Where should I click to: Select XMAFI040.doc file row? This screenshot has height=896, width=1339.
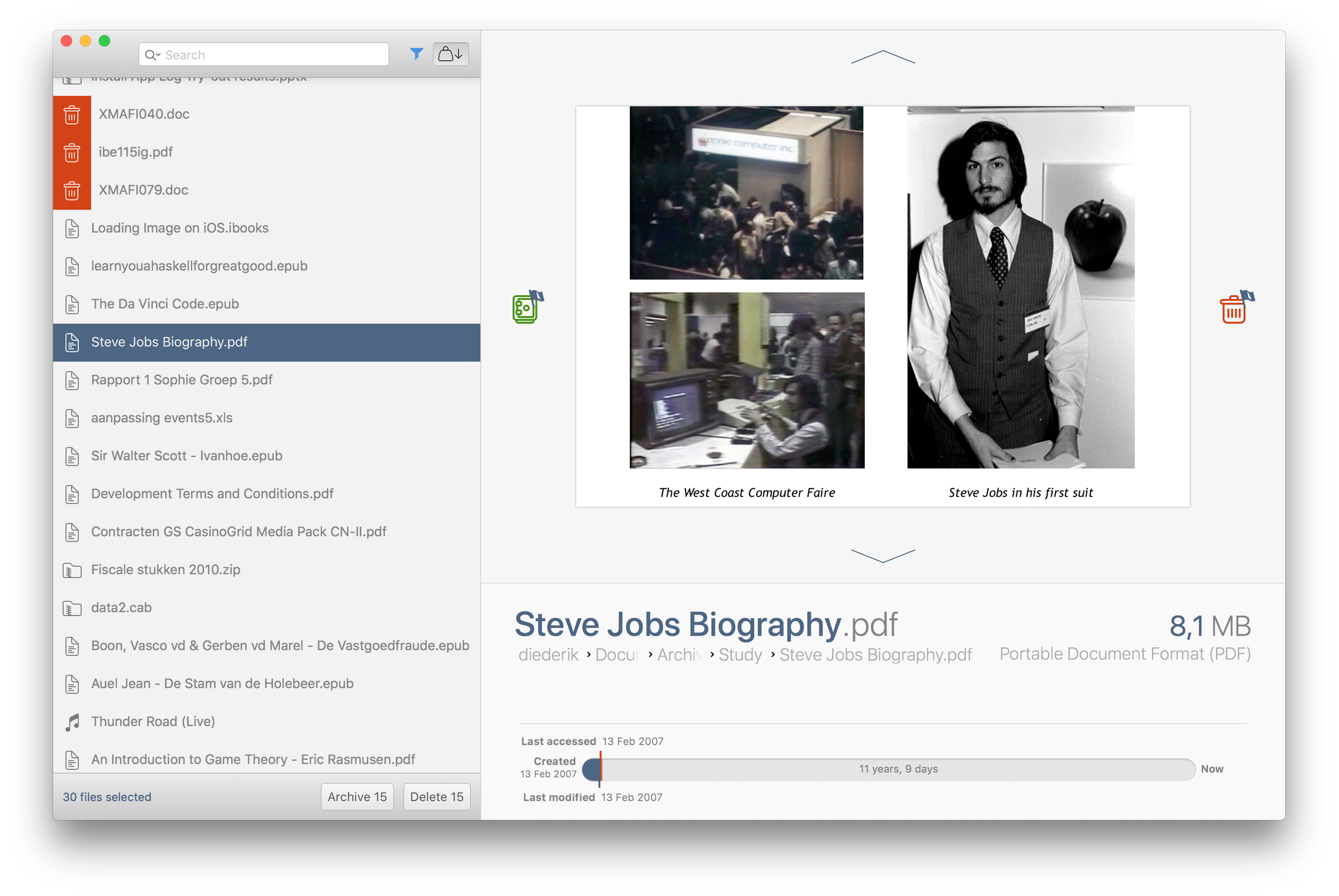click(x=267, y=114)
